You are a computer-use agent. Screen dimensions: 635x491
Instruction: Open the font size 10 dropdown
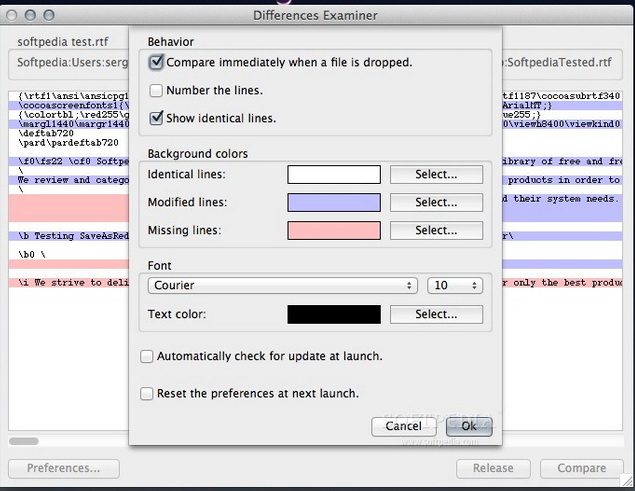coord(455,285)
